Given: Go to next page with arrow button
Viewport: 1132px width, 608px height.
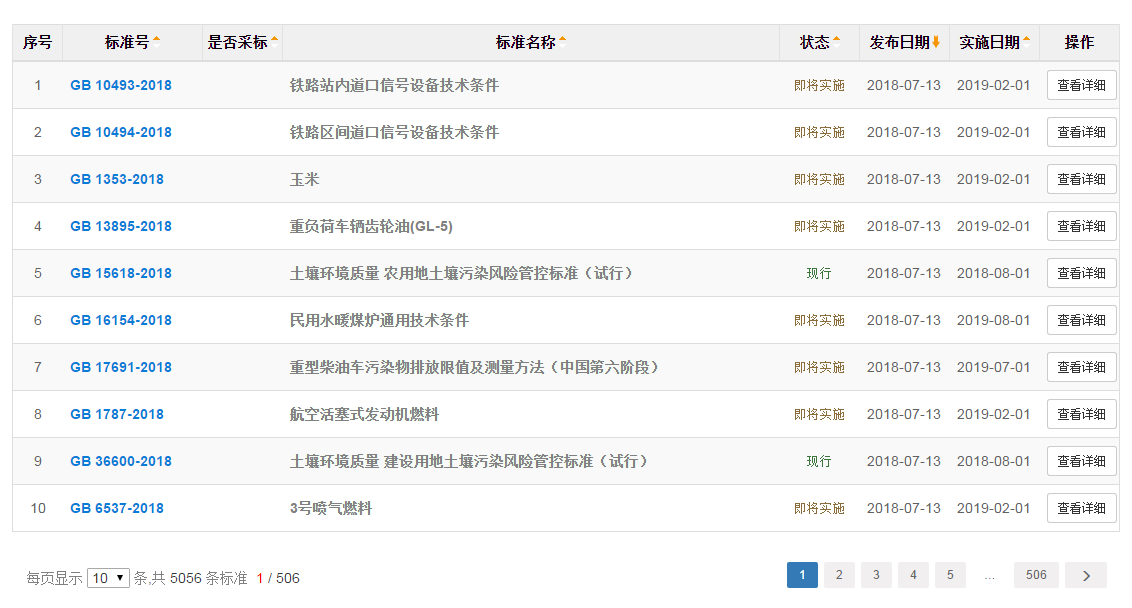Looking at the screenshot, I should 1085,575.
